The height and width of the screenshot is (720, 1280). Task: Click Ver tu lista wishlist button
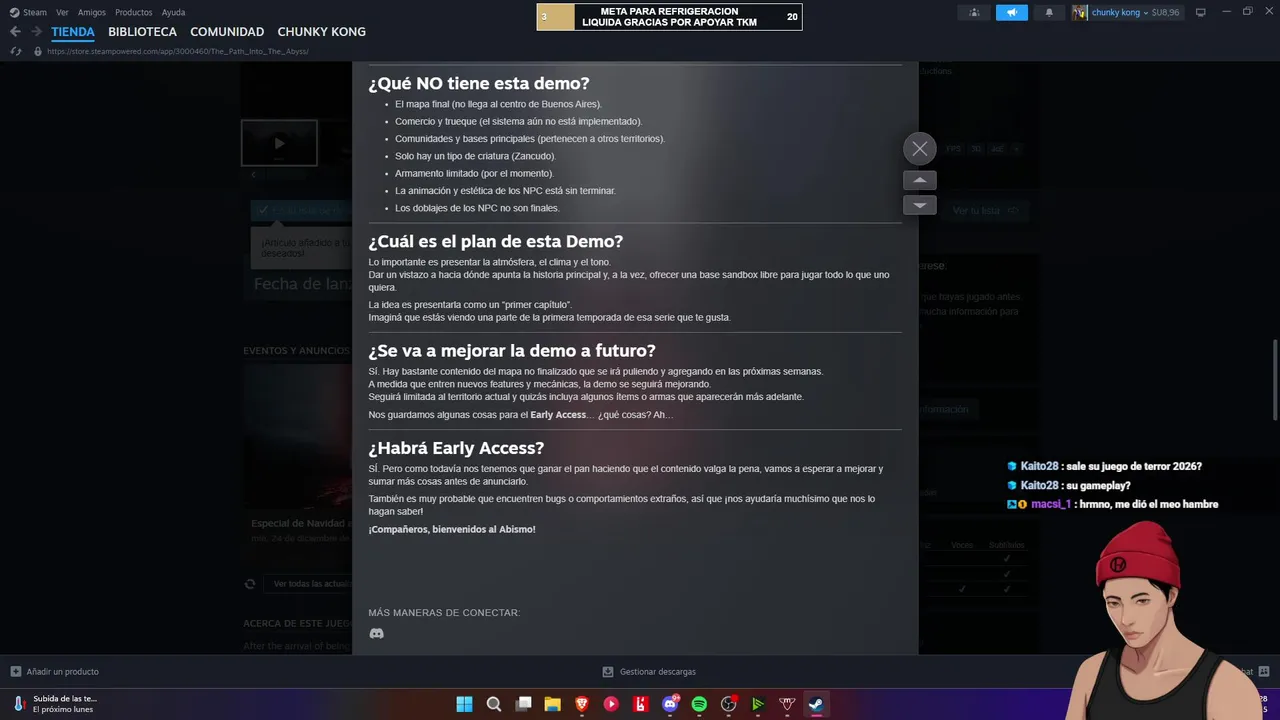coord(986,211)
